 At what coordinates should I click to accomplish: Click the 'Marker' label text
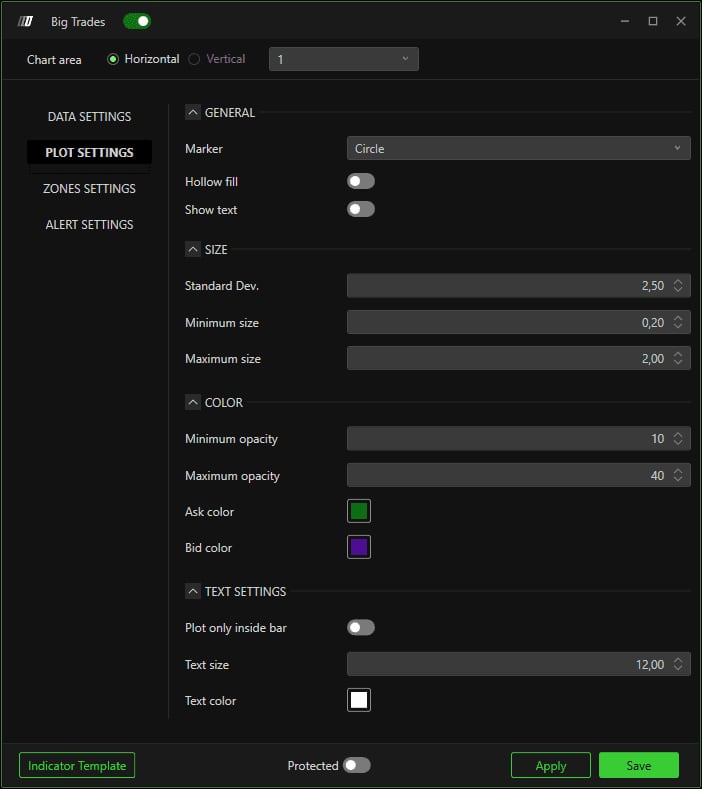pos(204,149)
